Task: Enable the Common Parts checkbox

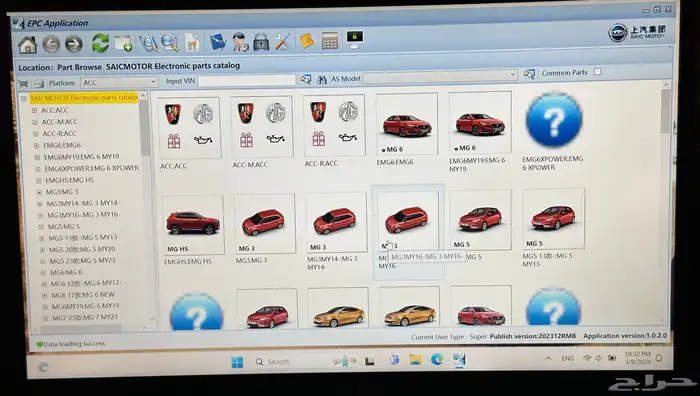Action: tap(597, 71)
